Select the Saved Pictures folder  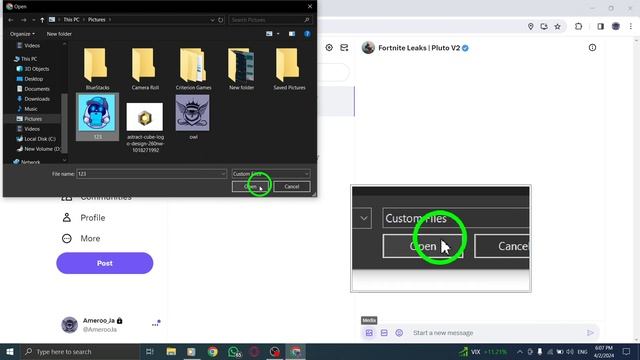click(289, 69)
